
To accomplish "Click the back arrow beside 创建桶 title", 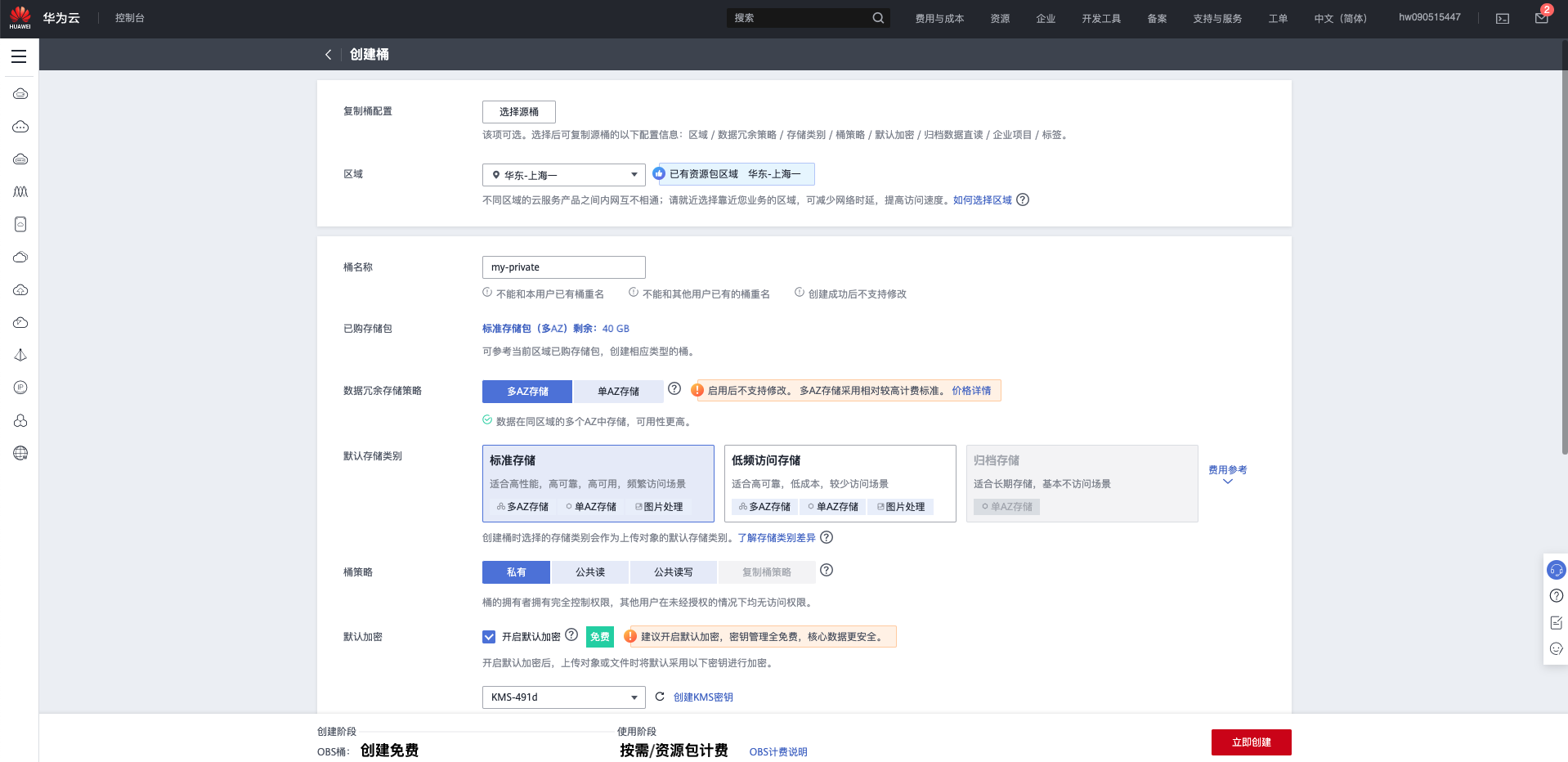I will 328,54.
